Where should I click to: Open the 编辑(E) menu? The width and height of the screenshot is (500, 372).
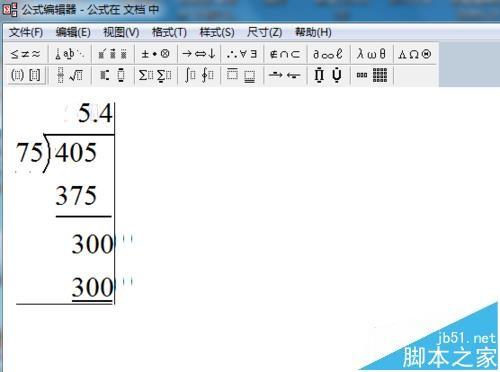point(73,33)
